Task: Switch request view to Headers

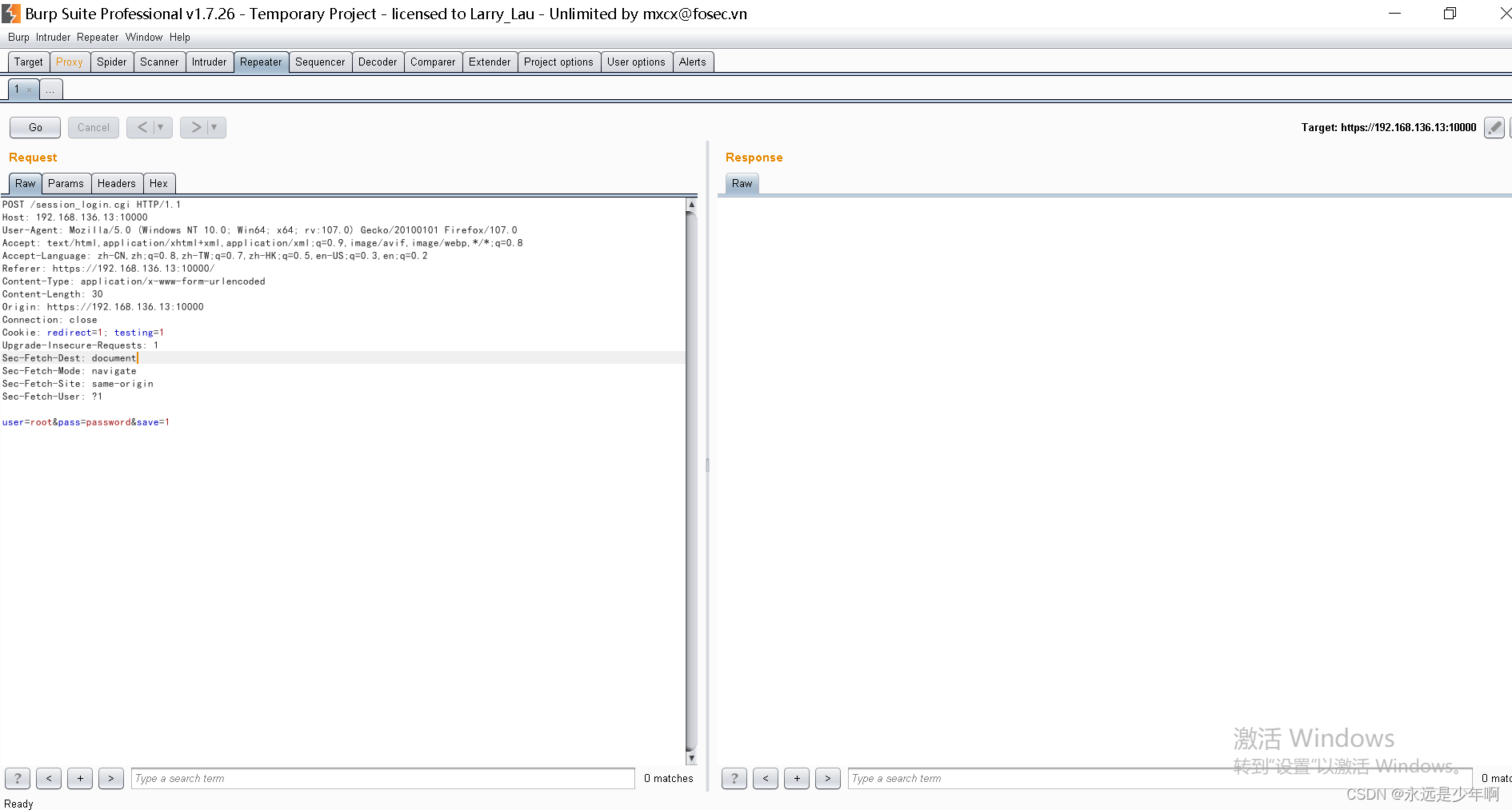Action: (117, 183)
